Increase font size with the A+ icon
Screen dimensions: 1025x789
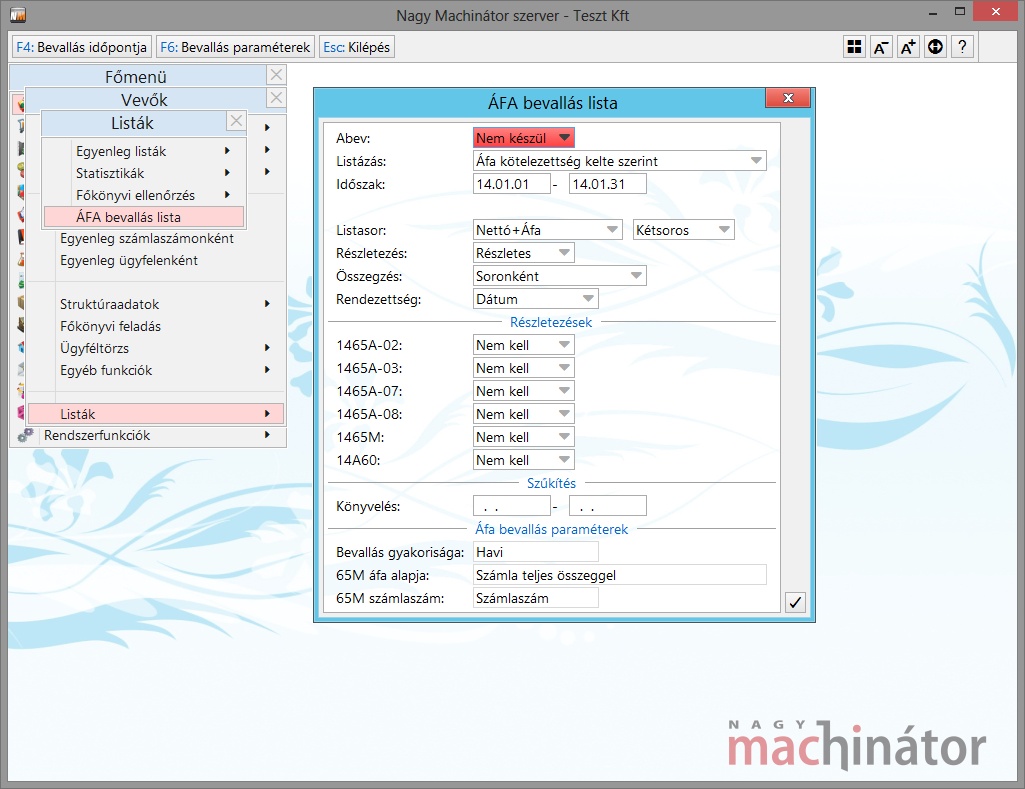(x=908, y=47)
